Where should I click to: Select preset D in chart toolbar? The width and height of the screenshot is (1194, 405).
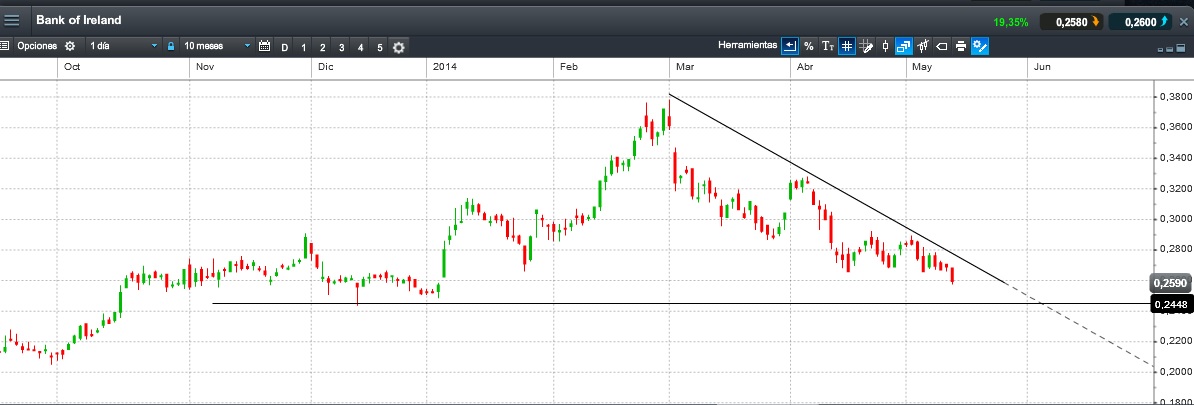284,47
